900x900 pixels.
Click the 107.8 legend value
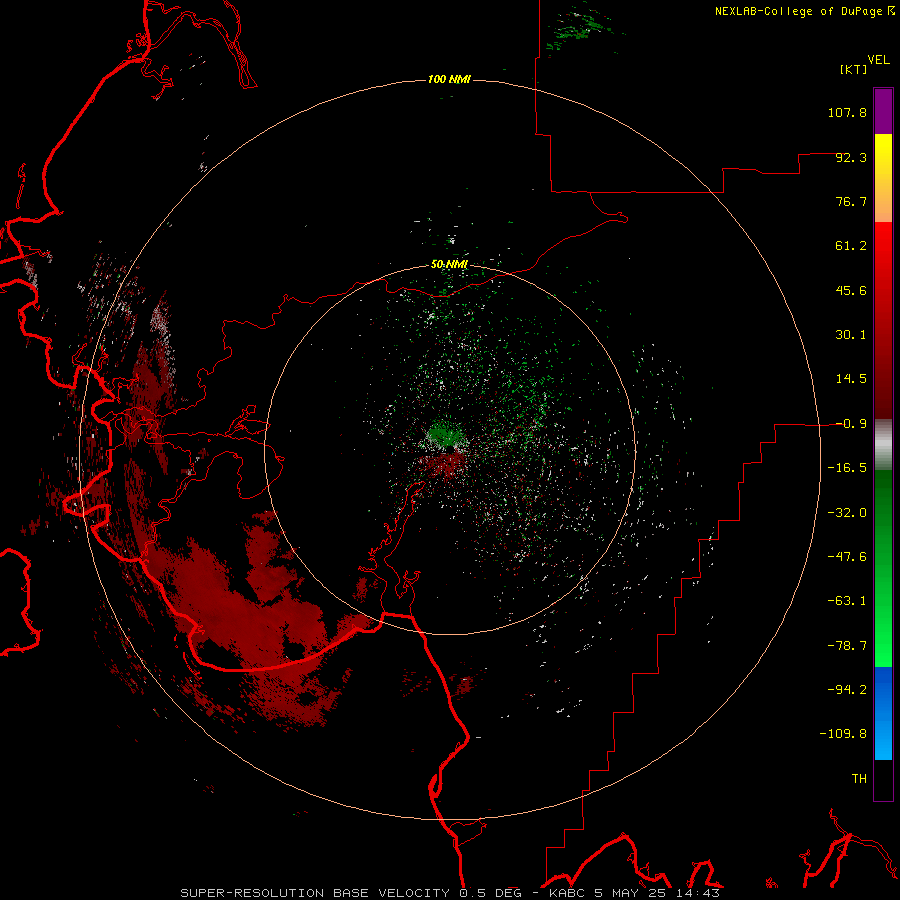point(847,112)
